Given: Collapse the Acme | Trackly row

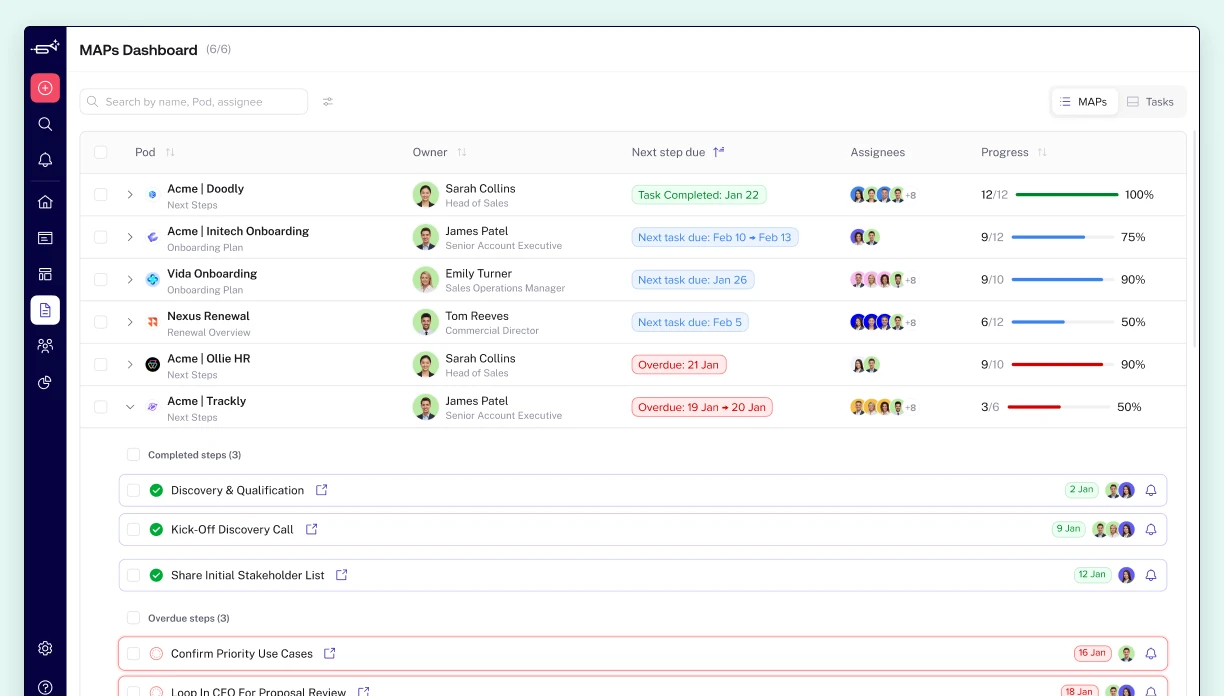Looking at the screenshot, I should 130,407.
